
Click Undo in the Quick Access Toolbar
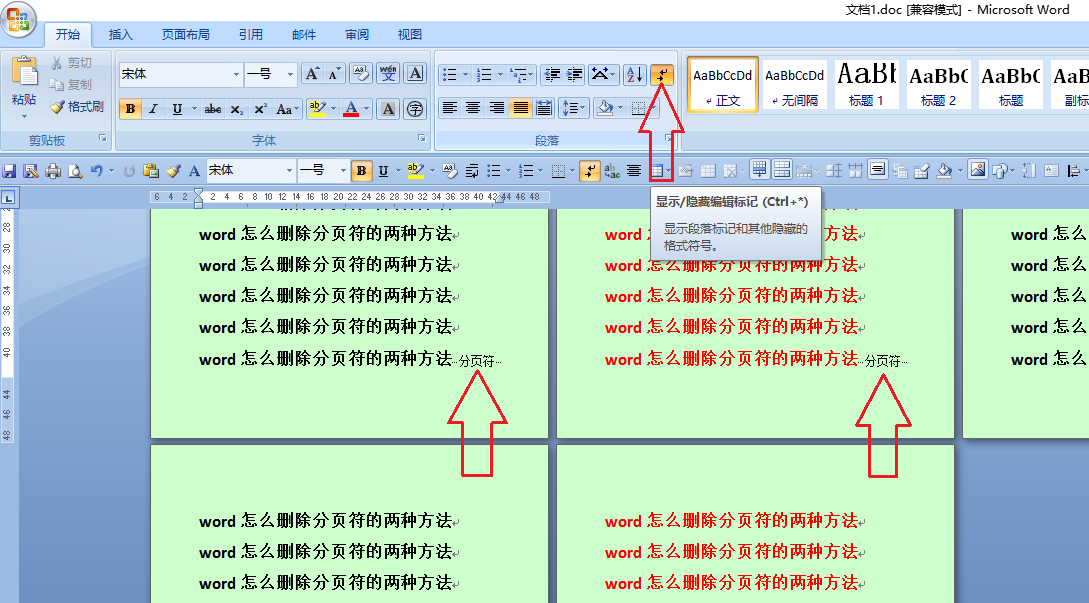[x=97, y=171]
